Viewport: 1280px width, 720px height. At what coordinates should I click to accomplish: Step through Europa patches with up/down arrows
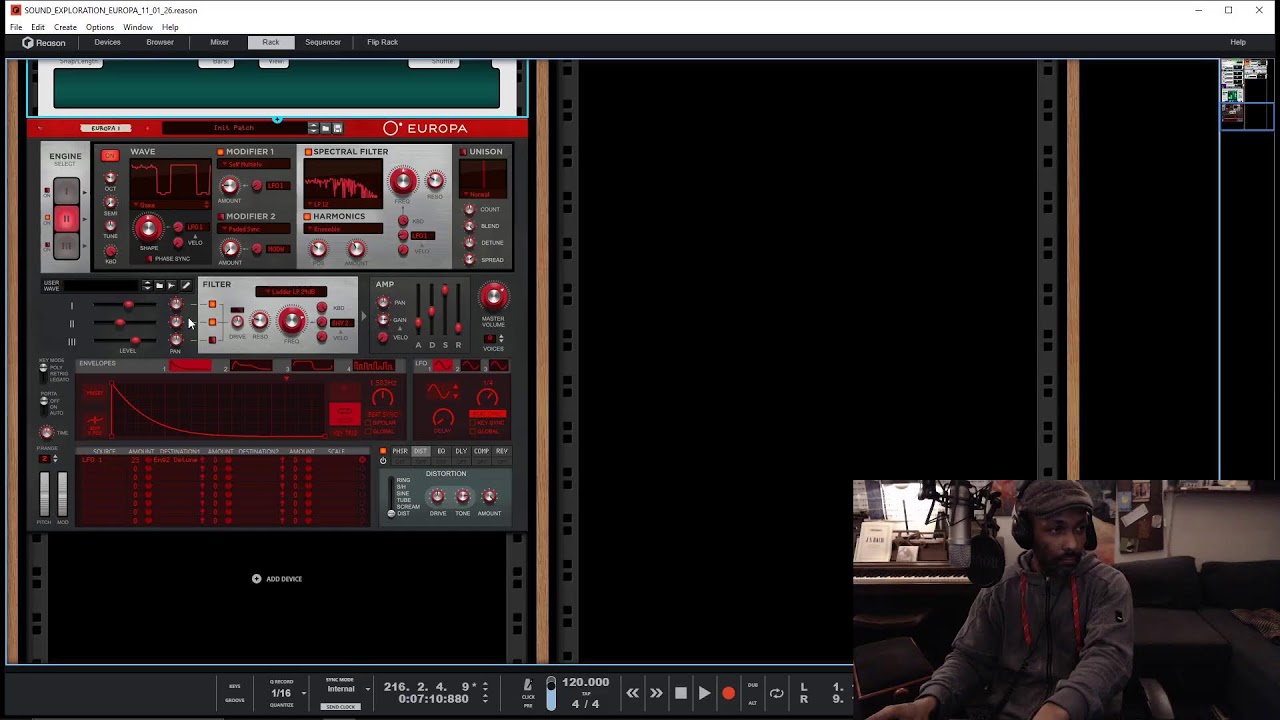(313, 128)
